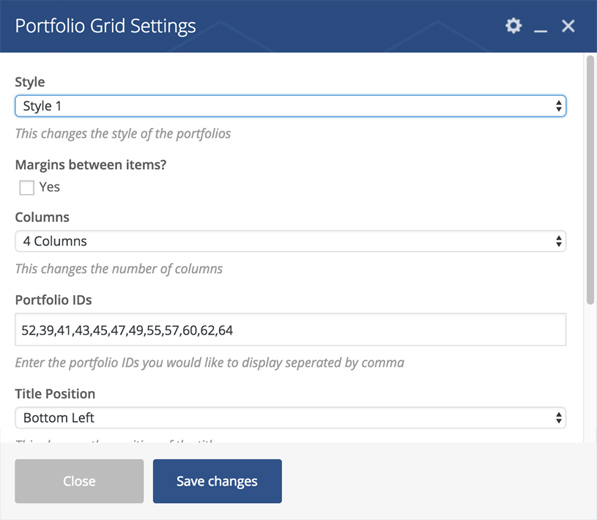Click the vertical scrollbar thumb
This screenshot has height=520, width=597.
(x=590, y=180)
